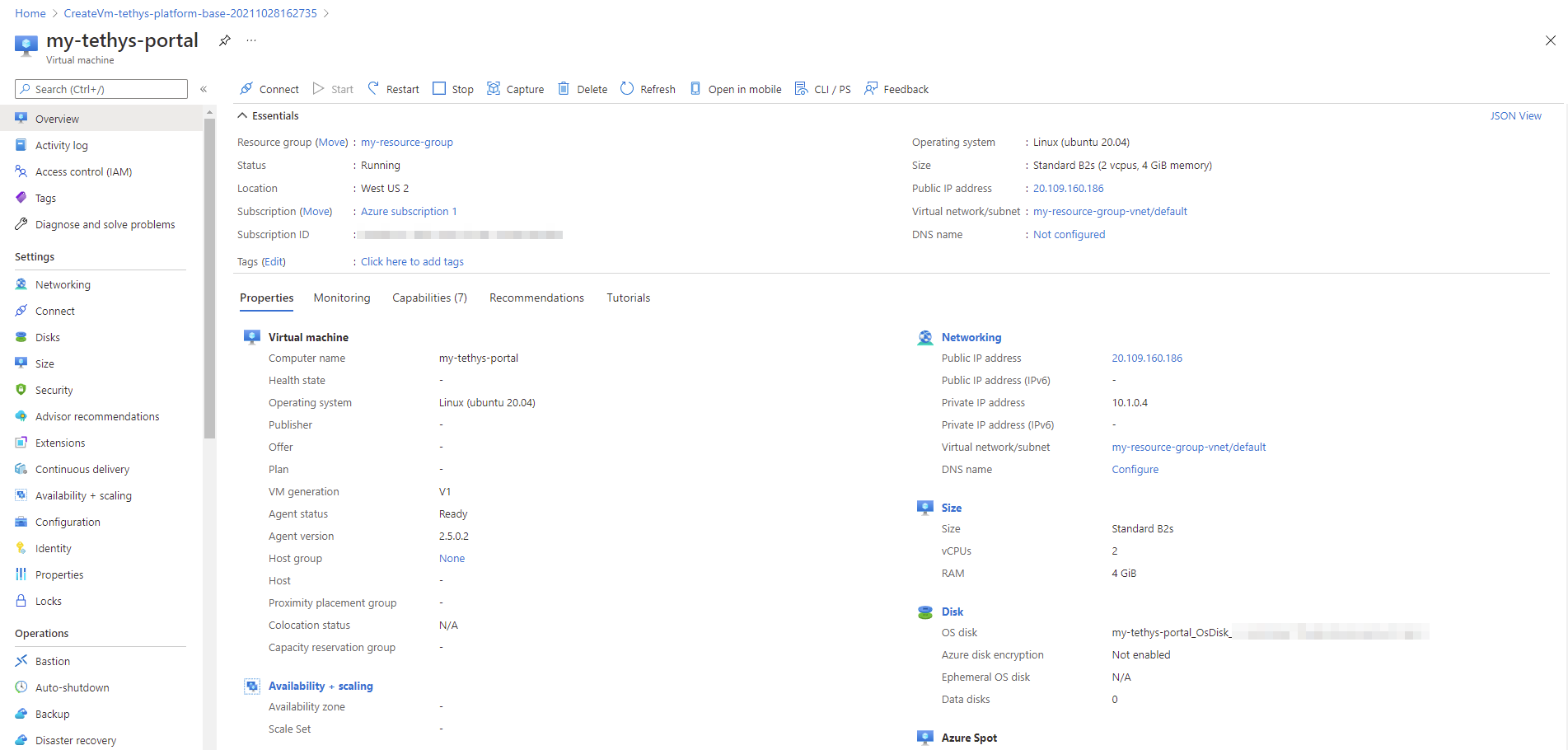Viewport: 1568px width, 750px height.
Task: Open Properties in sidebar settings
Action: coord(59,574)
